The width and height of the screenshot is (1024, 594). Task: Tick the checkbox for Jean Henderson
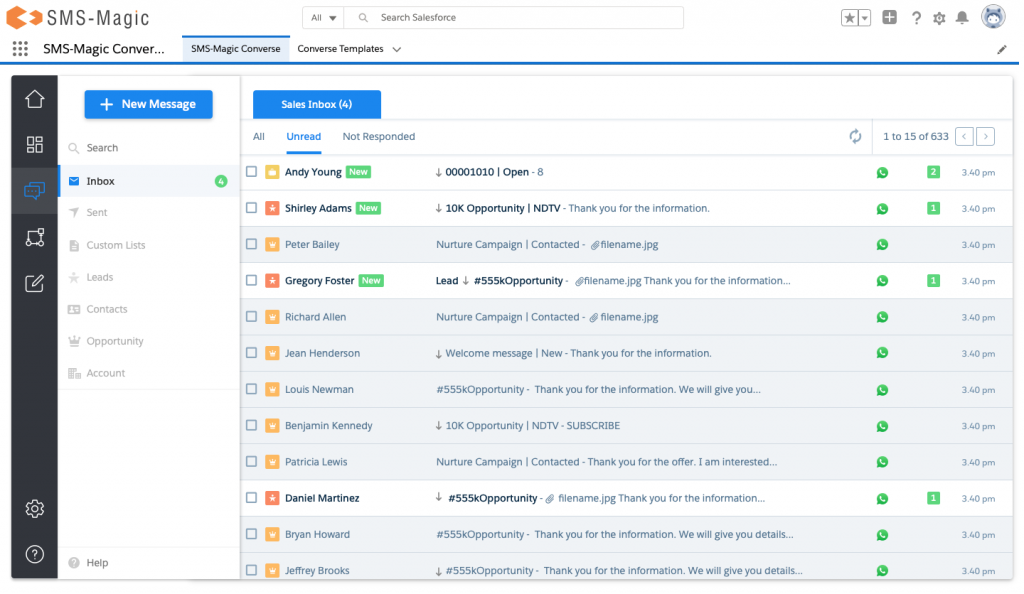pos(251,352)
